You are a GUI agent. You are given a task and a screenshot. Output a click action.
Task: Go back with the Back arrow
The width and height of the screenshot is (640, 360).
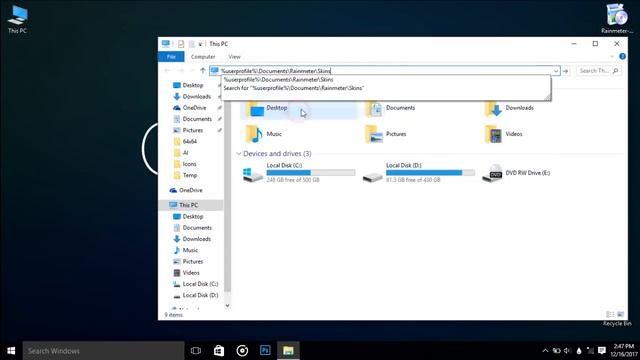[167, 71]
